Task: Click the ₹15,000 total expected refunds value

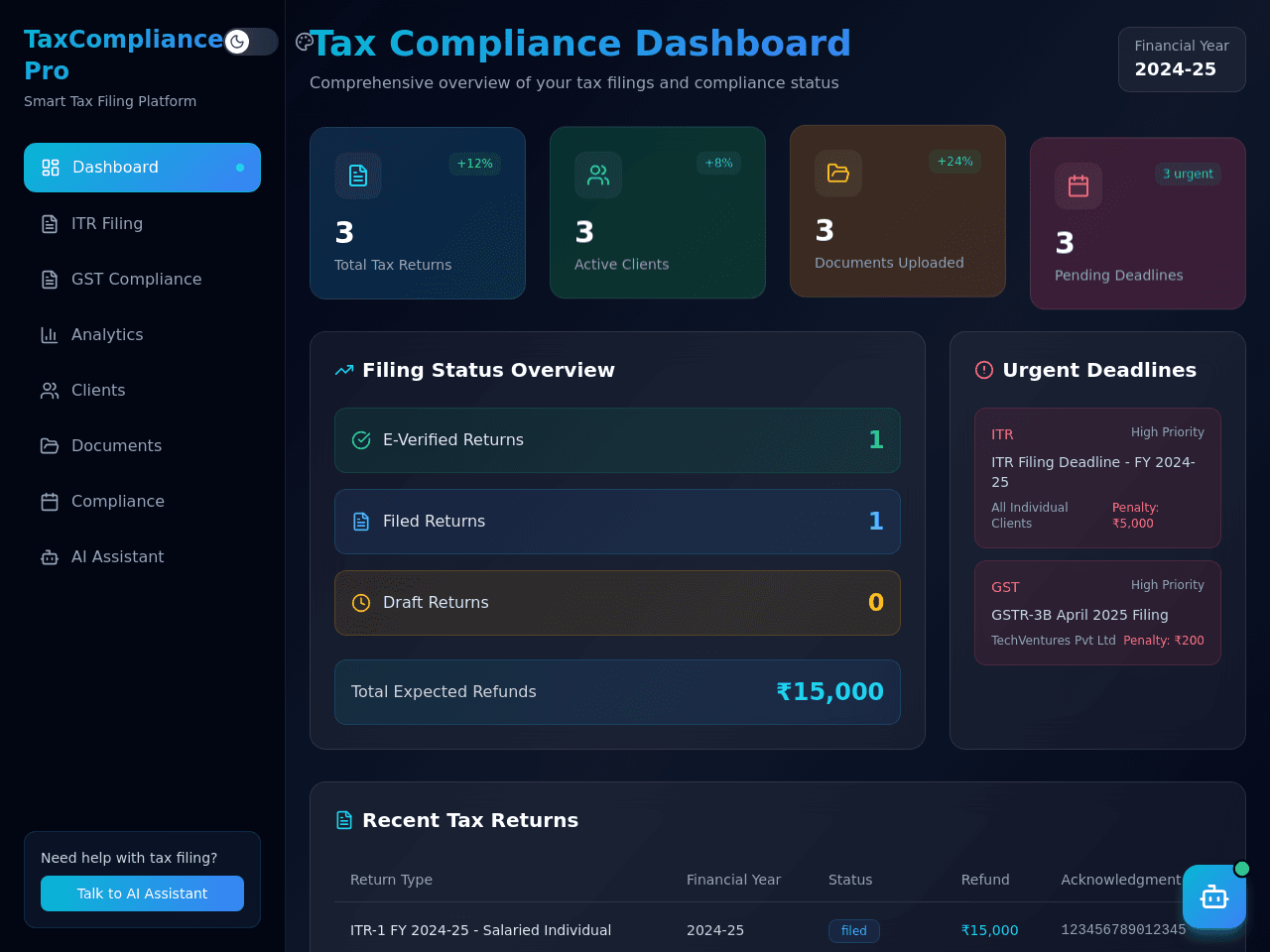Action: pos(830,692)
